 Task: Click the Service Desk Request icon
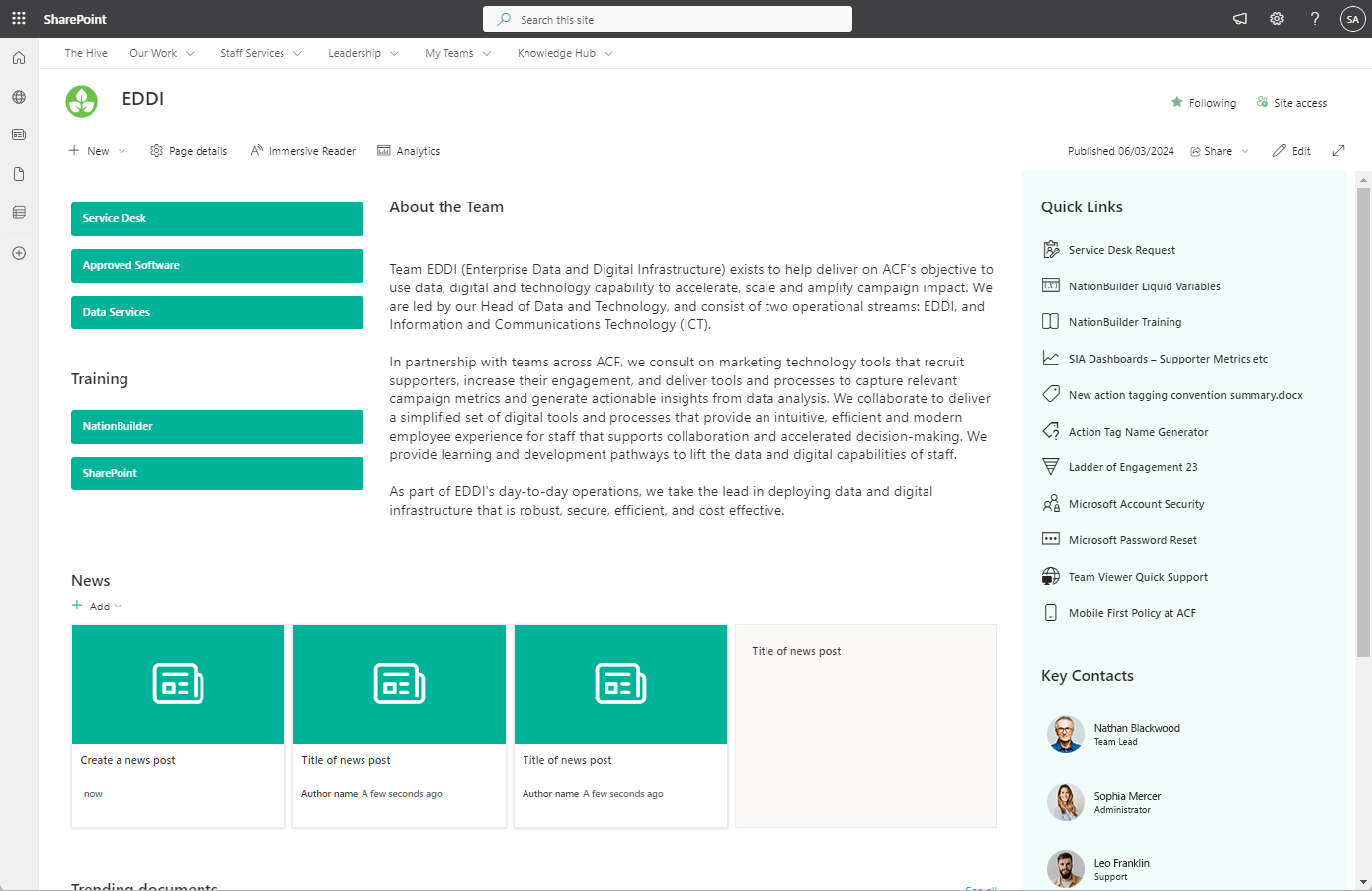click(1051, 250)
